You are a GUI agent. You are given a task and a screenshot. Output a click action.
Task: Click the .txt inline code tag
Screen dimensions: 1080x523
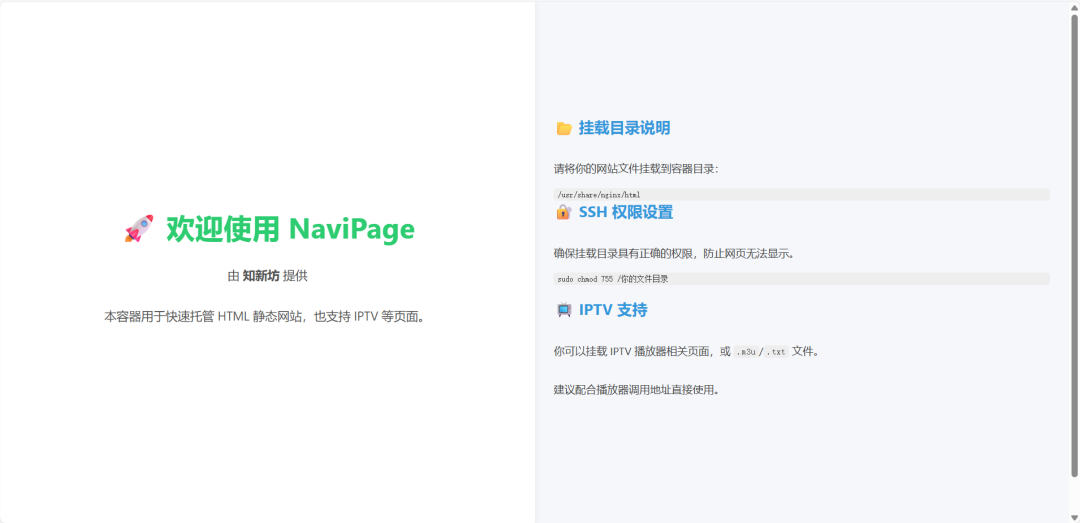click(775, 352)
